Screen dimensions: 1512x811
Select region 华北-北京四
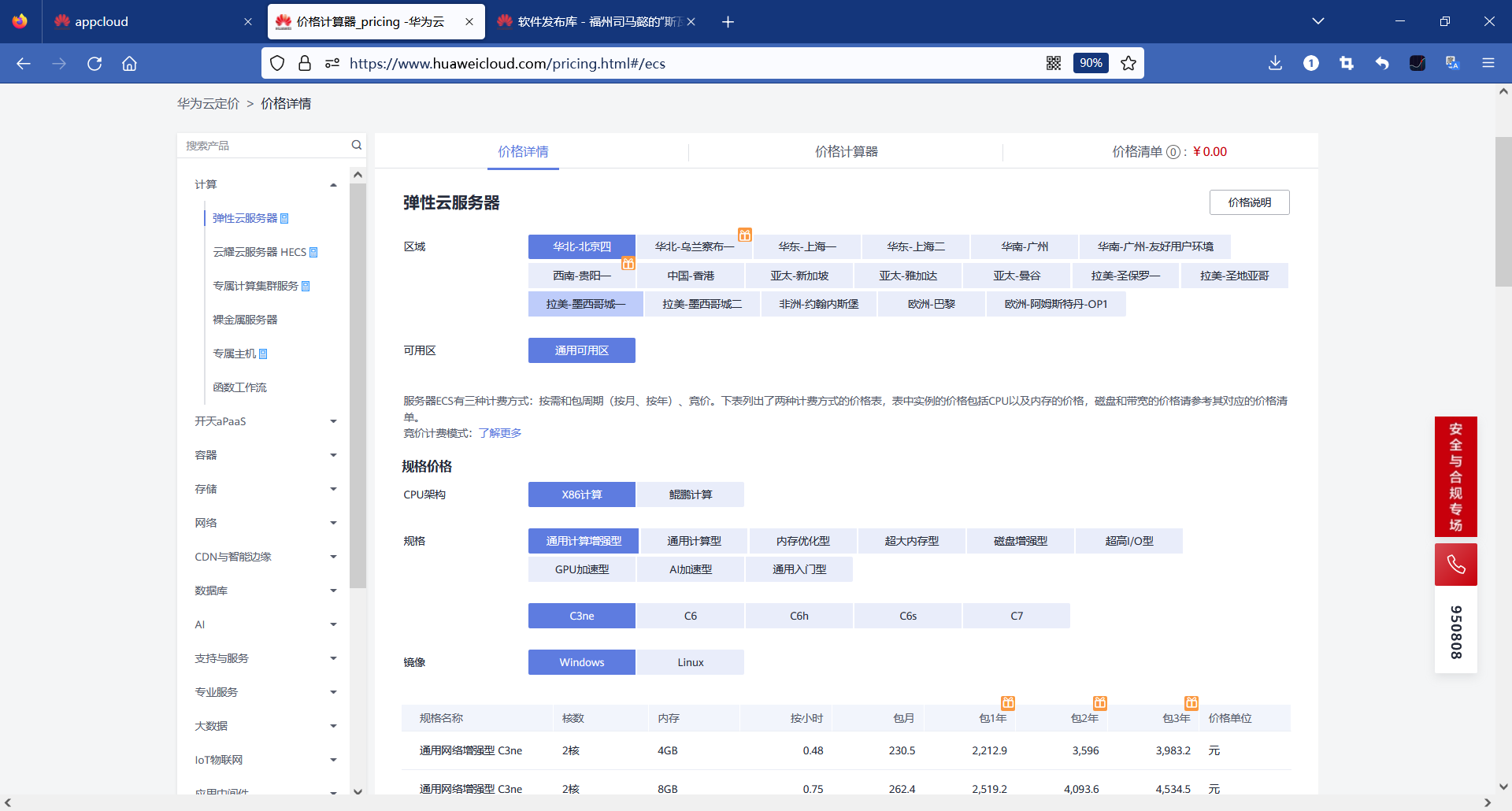[x=582, y=246]
